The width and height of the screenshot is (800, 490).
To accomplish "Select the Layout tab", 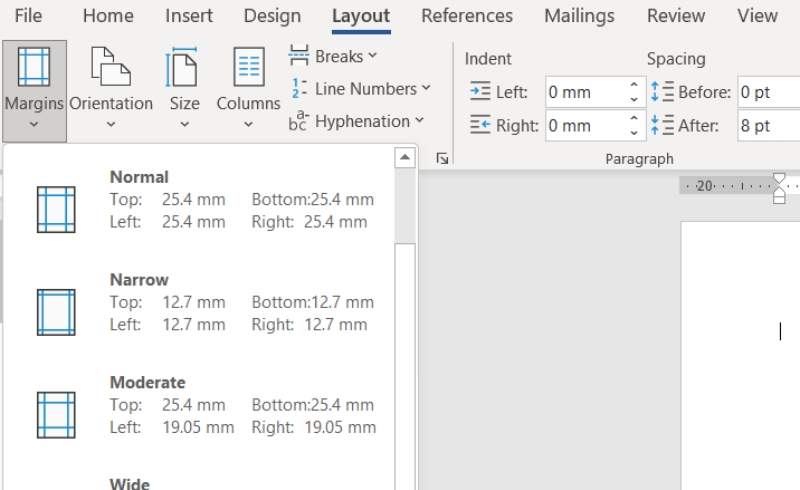I will coord(361,16).
